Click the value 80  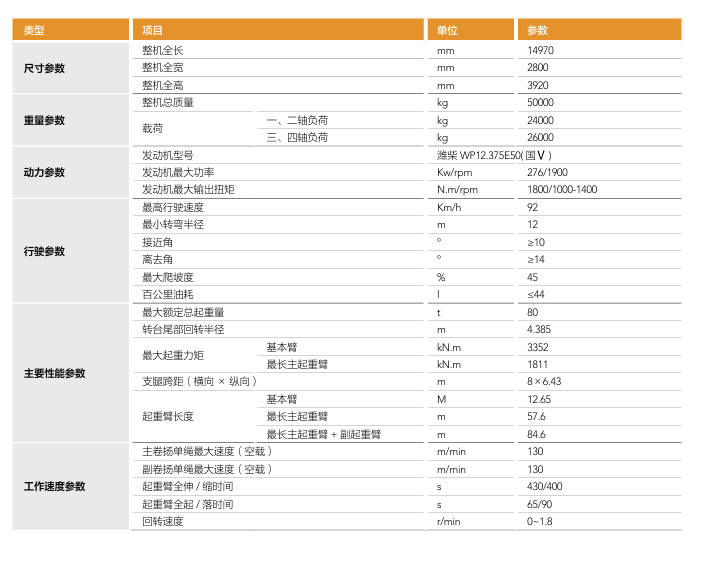tap(532, 312)
